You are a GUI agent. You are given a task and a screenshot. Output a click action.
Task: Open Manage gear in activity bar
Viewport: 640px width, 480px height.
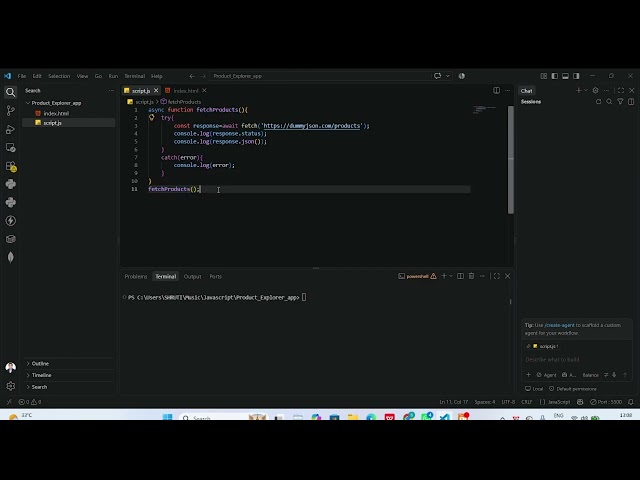pyautogui.click(x=11, y=386)
